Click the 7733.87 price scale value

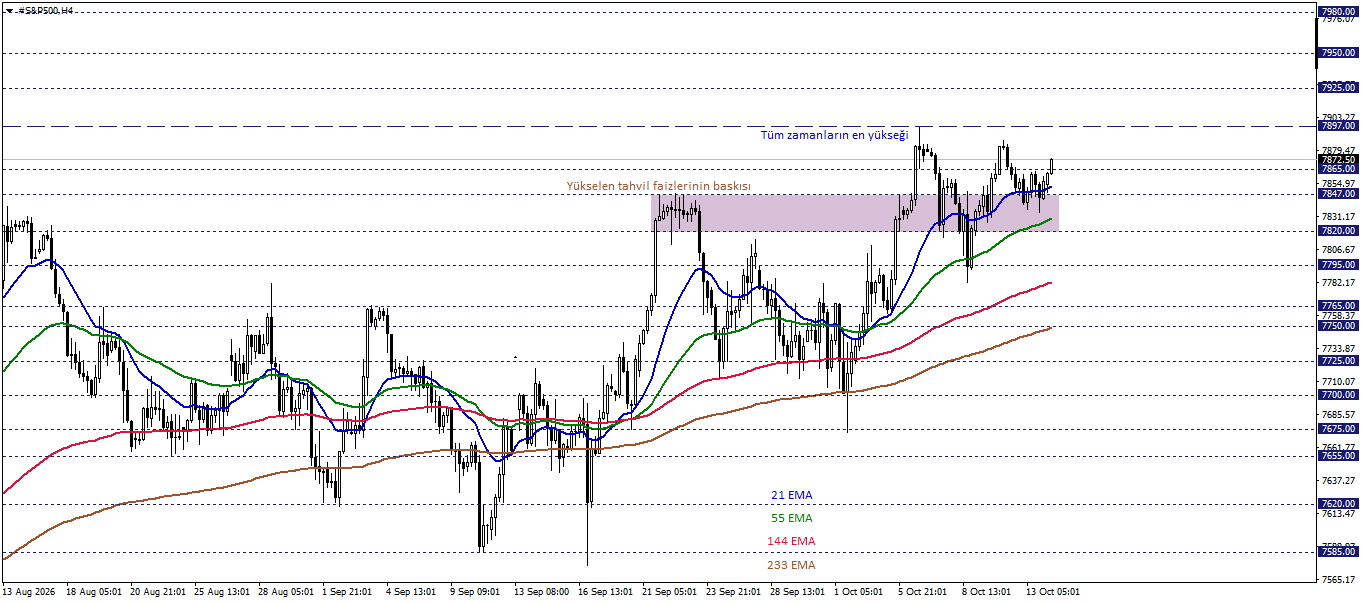click(x=1338, y=349)
